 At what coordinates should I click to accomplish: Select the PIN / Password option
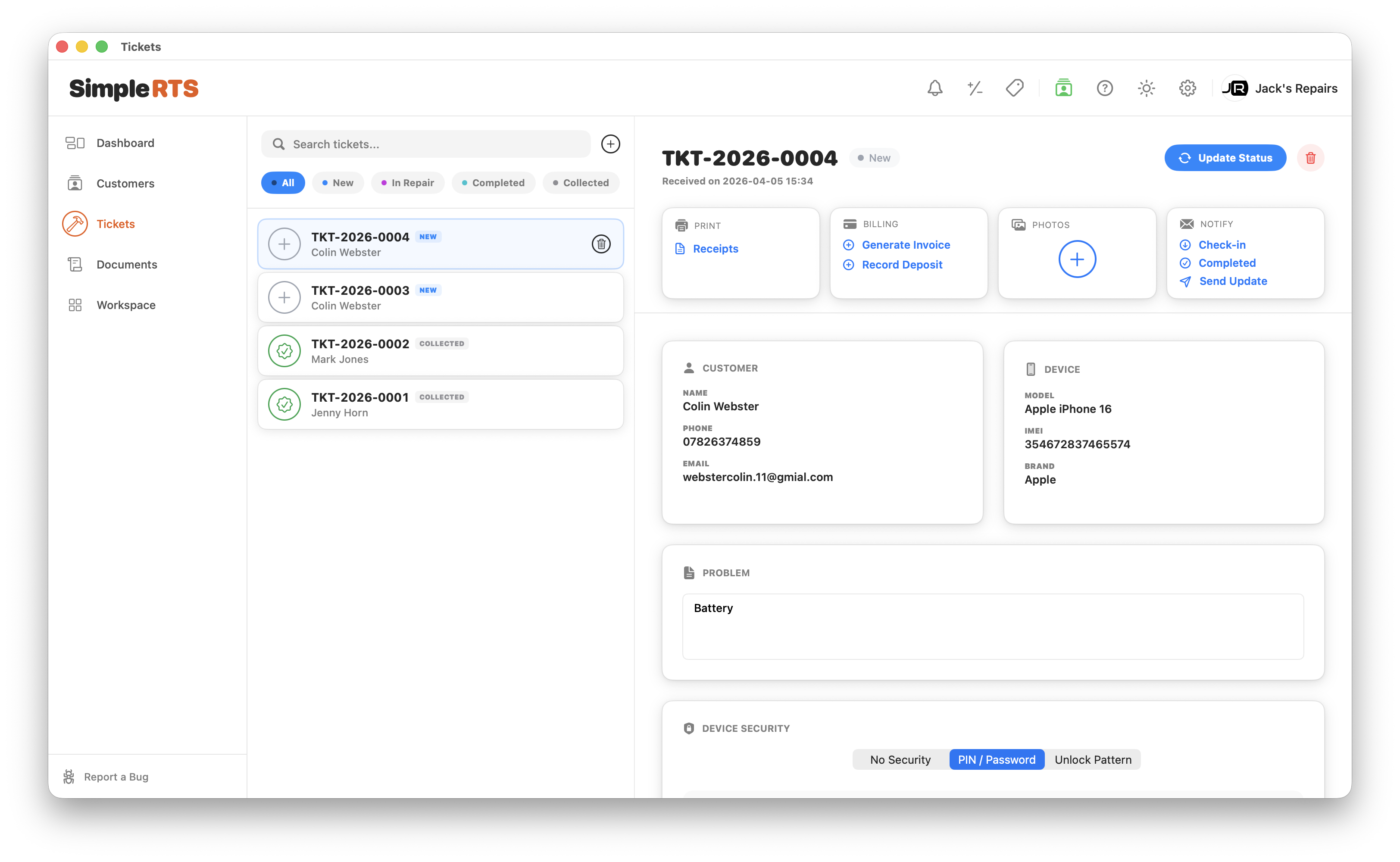coord(997,759)
